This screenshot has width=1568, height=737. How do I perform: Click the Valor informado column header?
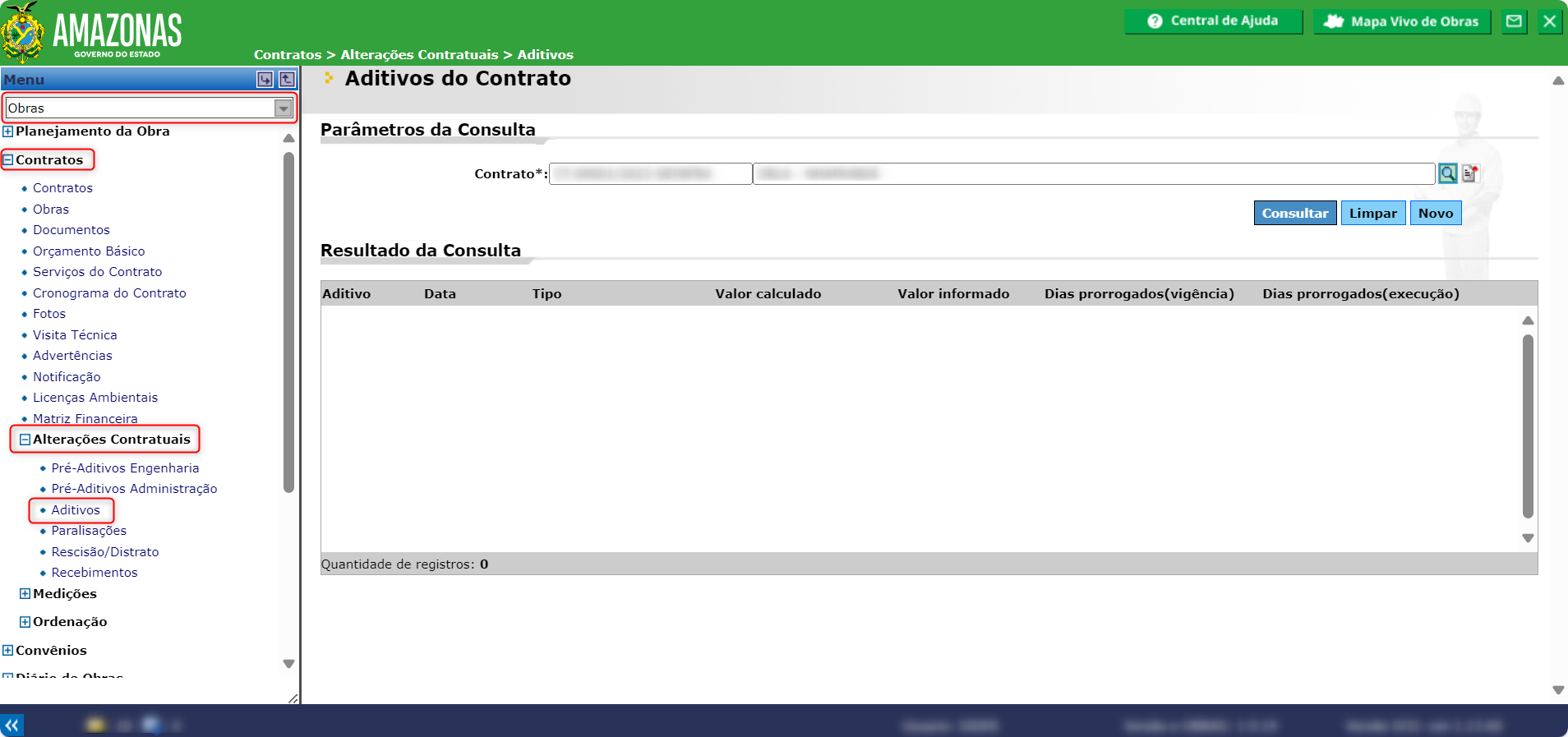[x=953, y=294]
